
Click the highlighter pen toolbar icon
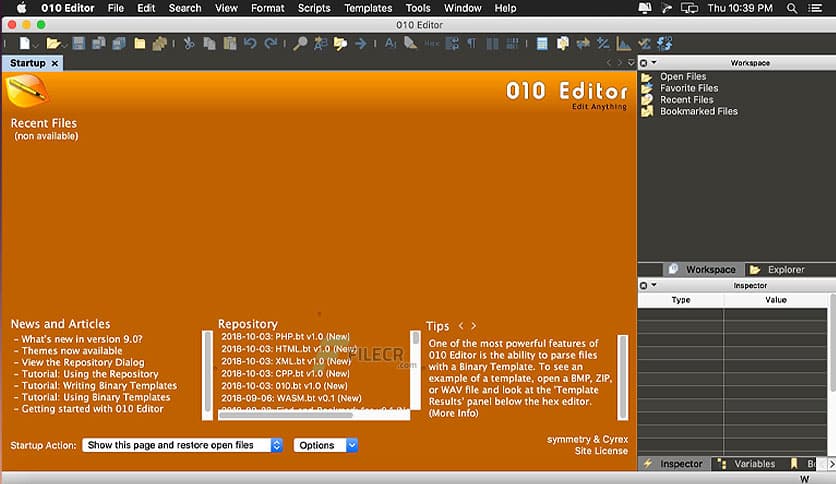[x=410, y=44]
